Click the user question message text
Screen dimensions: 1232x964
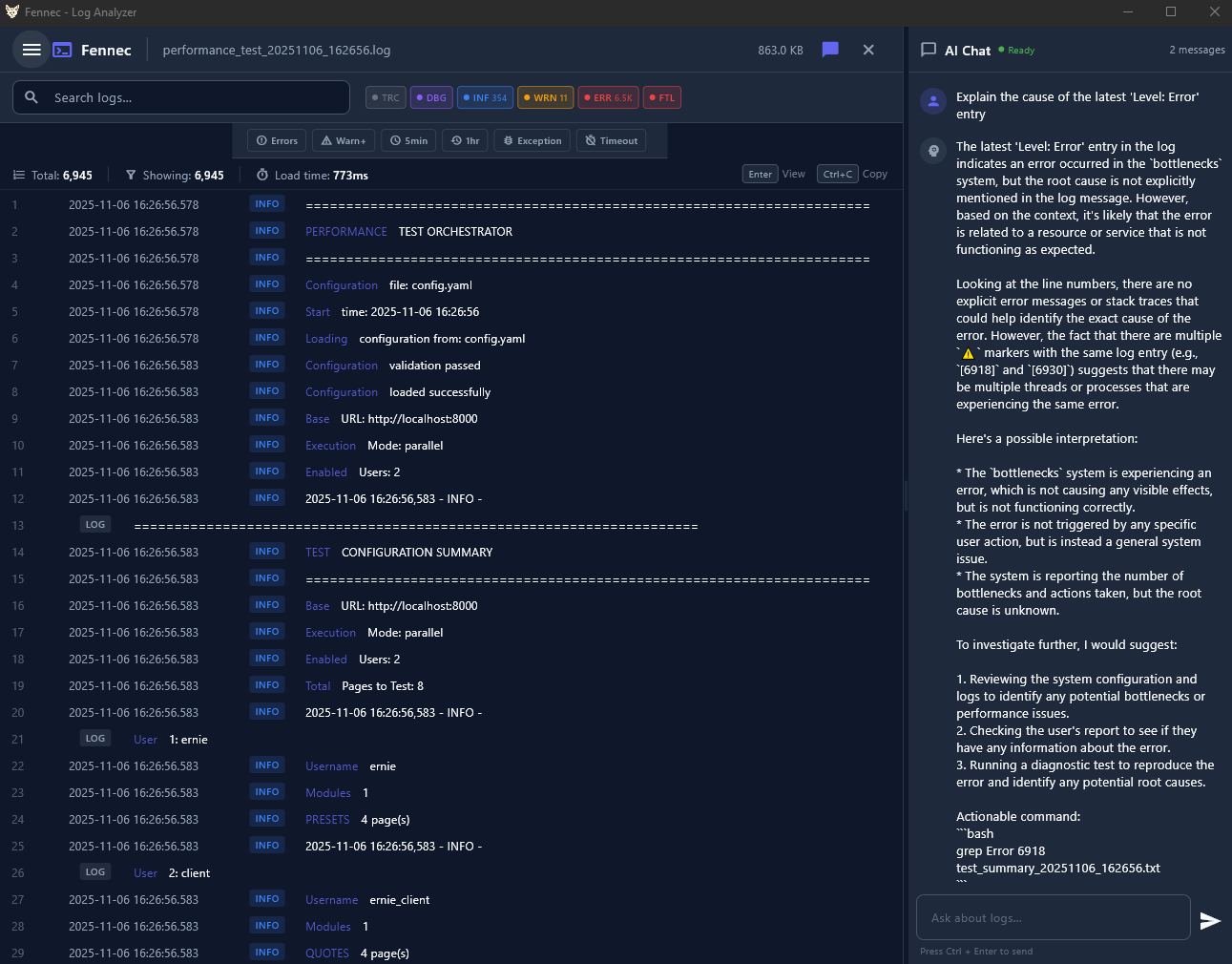(x=1077, y=105)
